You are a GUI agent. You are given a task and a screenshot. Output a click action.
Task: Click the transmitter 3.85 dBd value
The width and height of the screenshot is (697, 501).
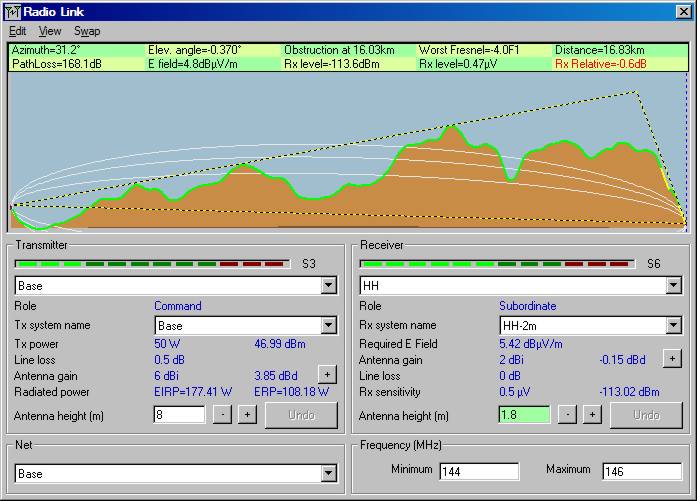(x=276, y=376)
